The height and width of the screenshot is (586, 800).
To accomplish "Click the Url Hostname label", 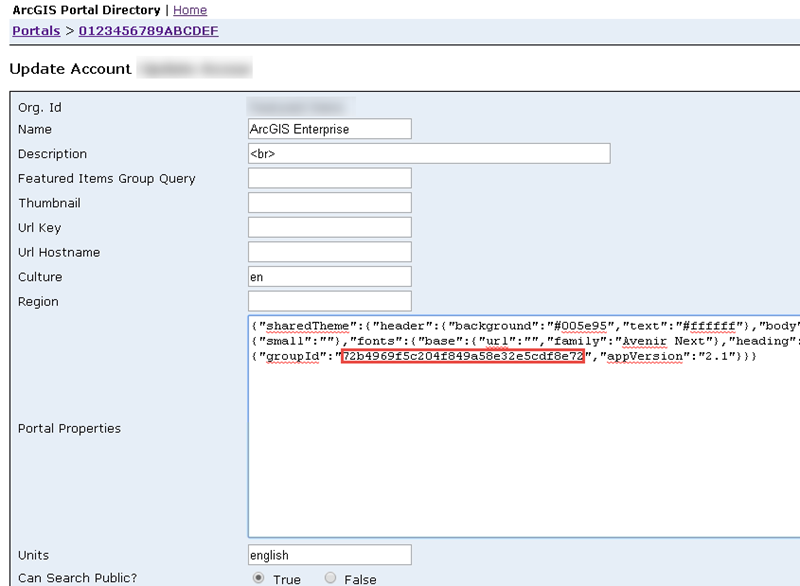I will click(x=59, y=252).
